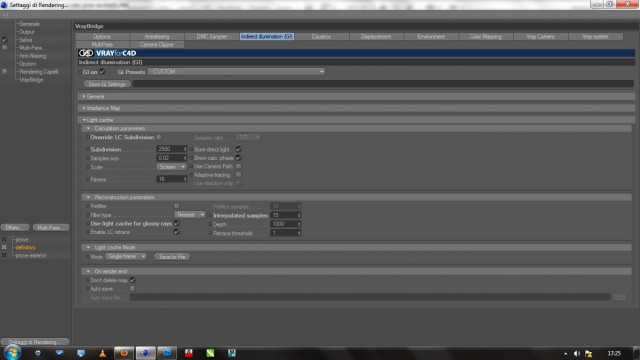
Task: Toggle Use light cache for glossy rays
Action: click(x=177, y=223)
